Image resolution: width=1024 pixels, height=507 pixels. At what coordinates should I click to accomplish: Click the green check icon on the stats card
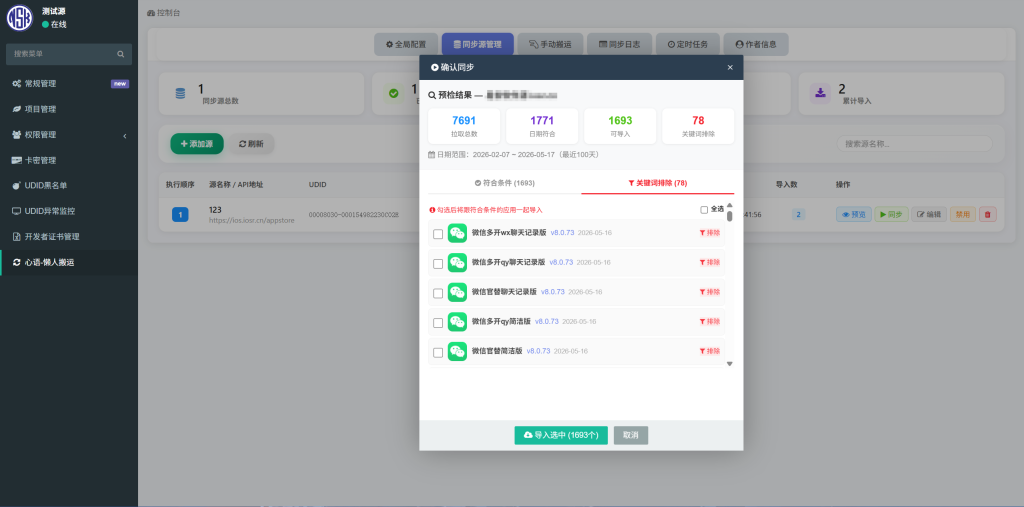tap(393, 93)
